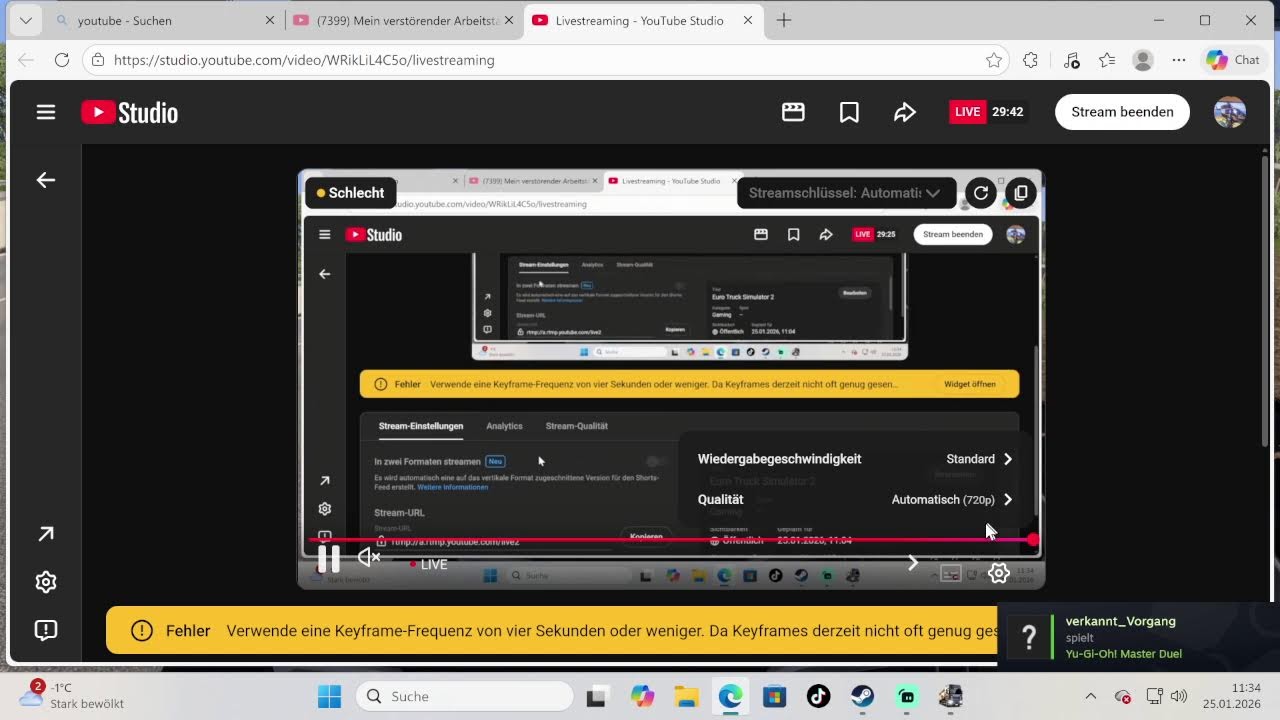Seek on the preview player progress bar
The height and width of the screenshot is (720, 1280).
pos(670,539)
